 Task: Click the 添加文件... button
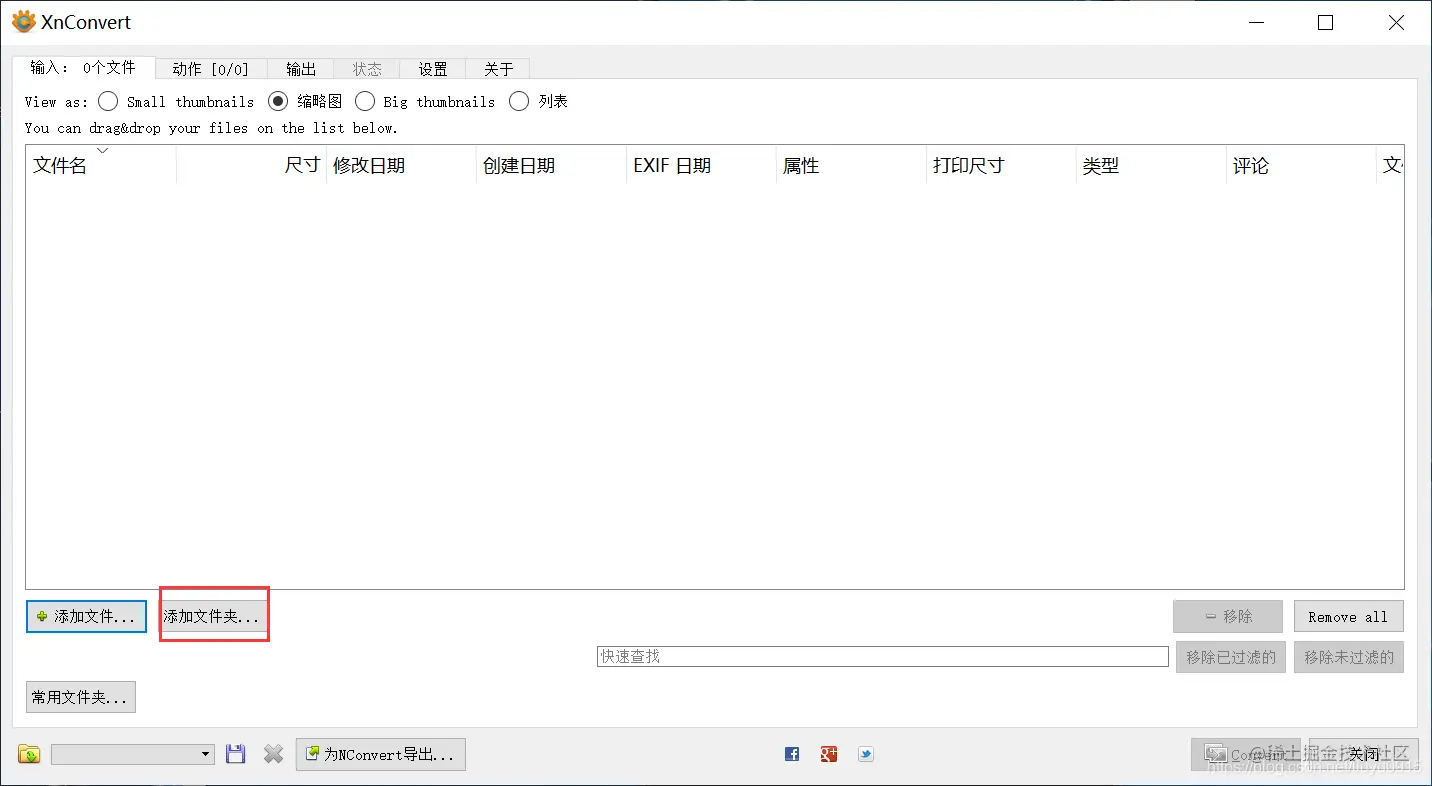(x=87, y=616)
